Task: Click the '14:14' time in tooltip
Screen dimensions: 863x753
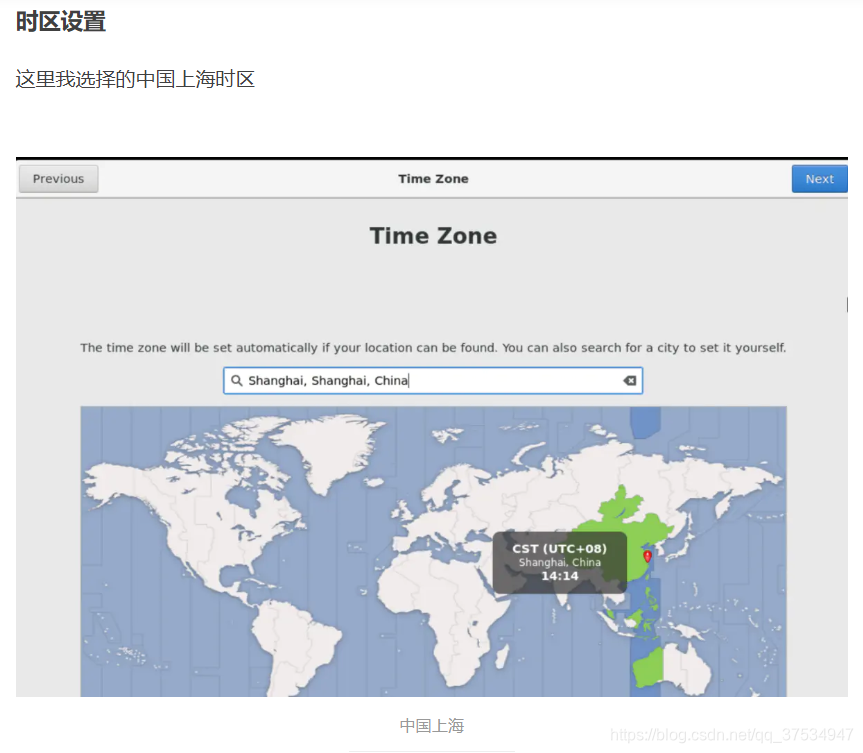Action: click(560, 576)
